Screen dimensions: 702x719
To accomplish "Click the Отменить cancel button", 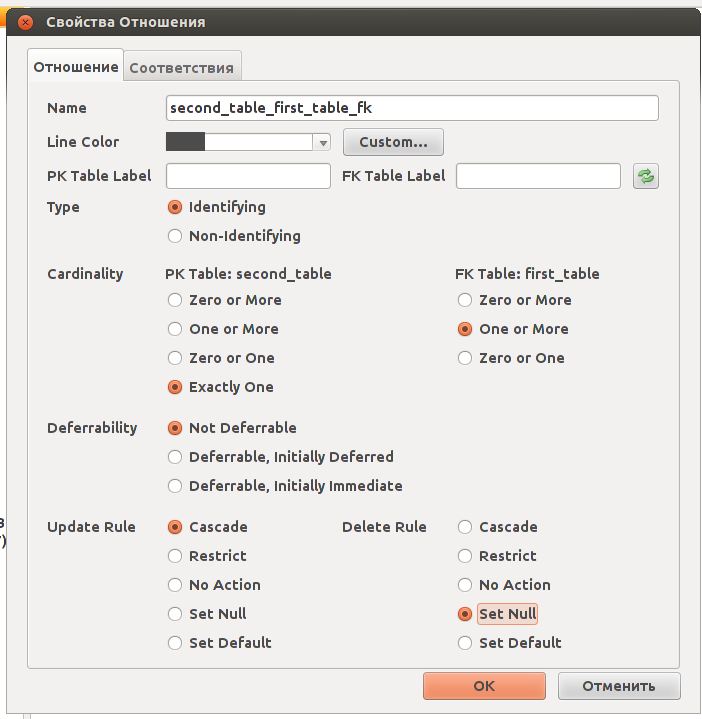I will (x=619, y=686).
